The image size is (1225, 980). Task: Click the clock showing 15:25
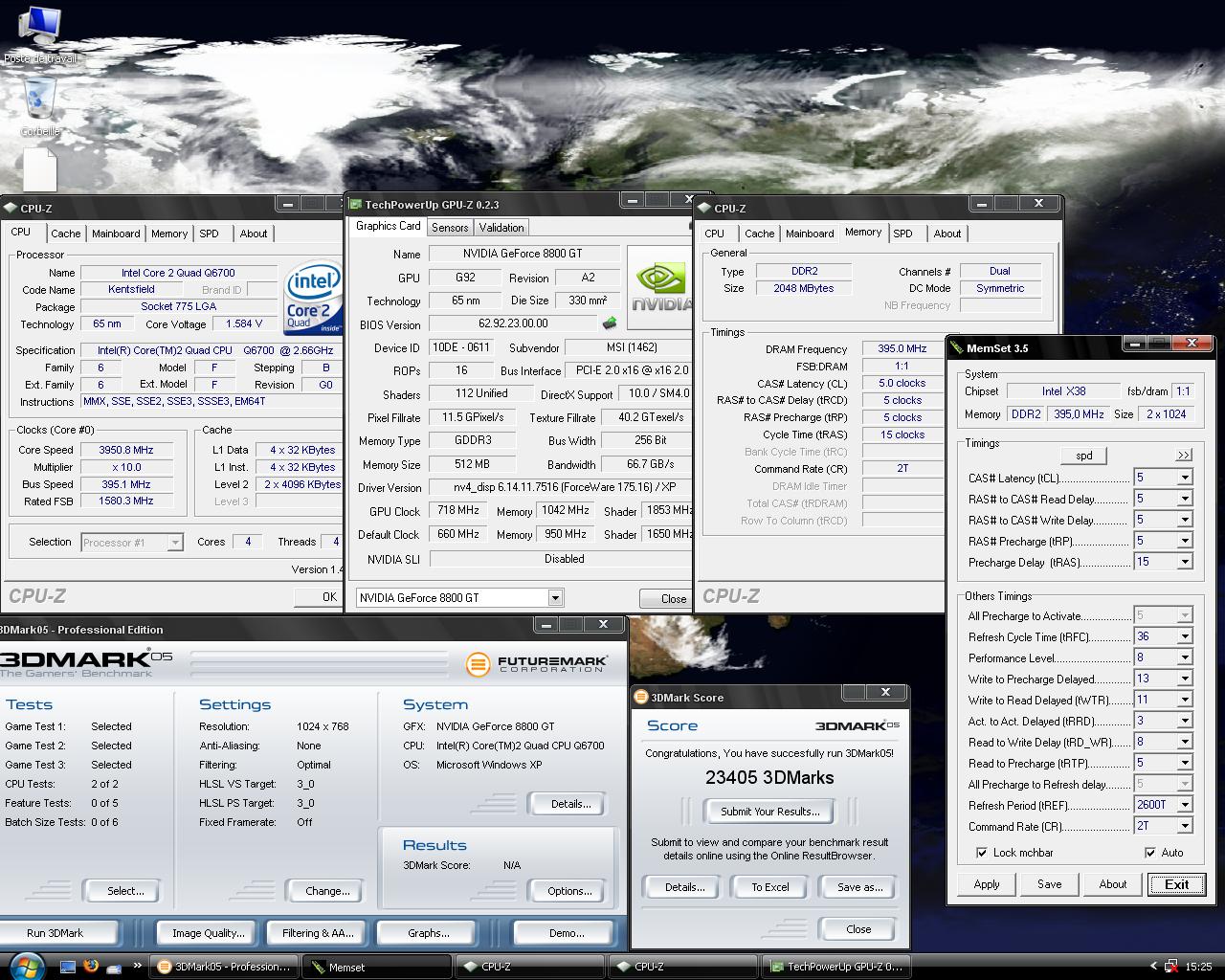(1198, 967)
